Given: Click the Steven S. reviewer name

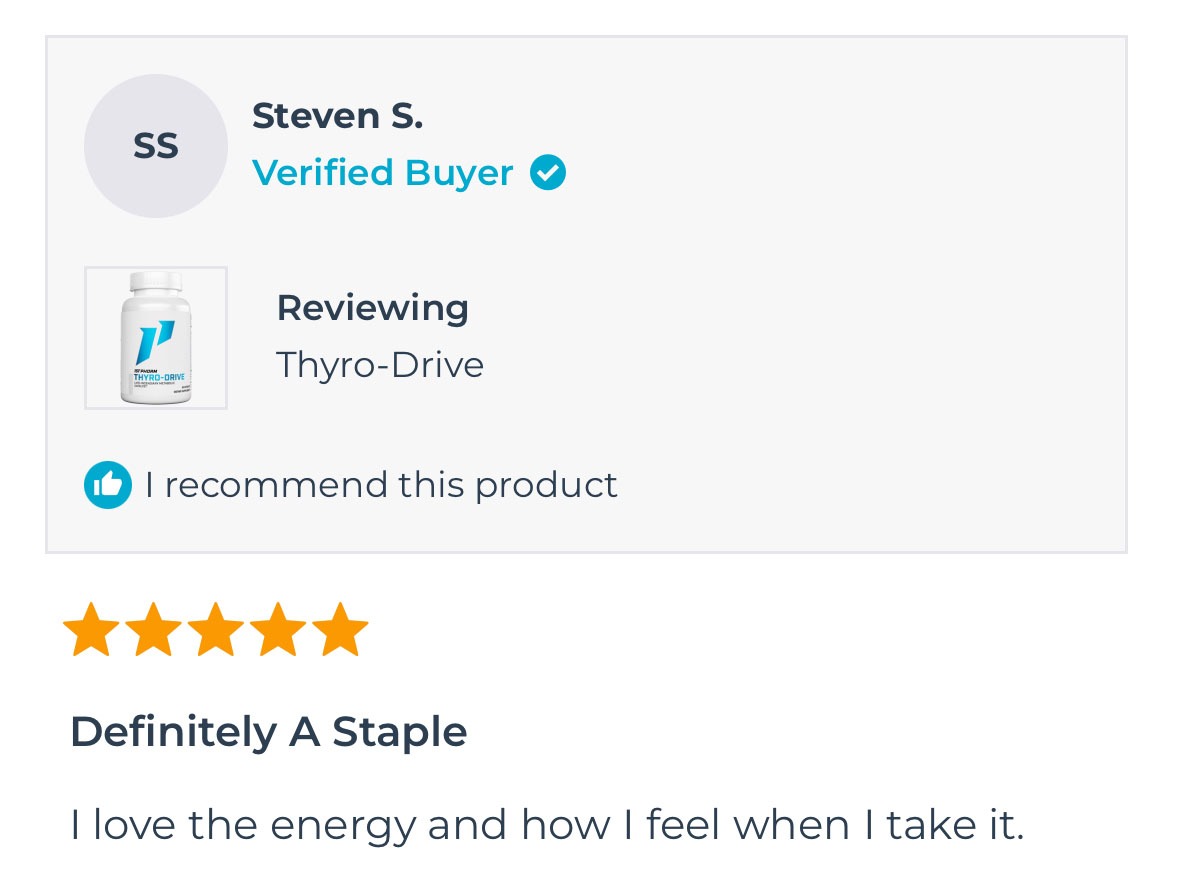Looking at the screenshot, I should (338, 116).
